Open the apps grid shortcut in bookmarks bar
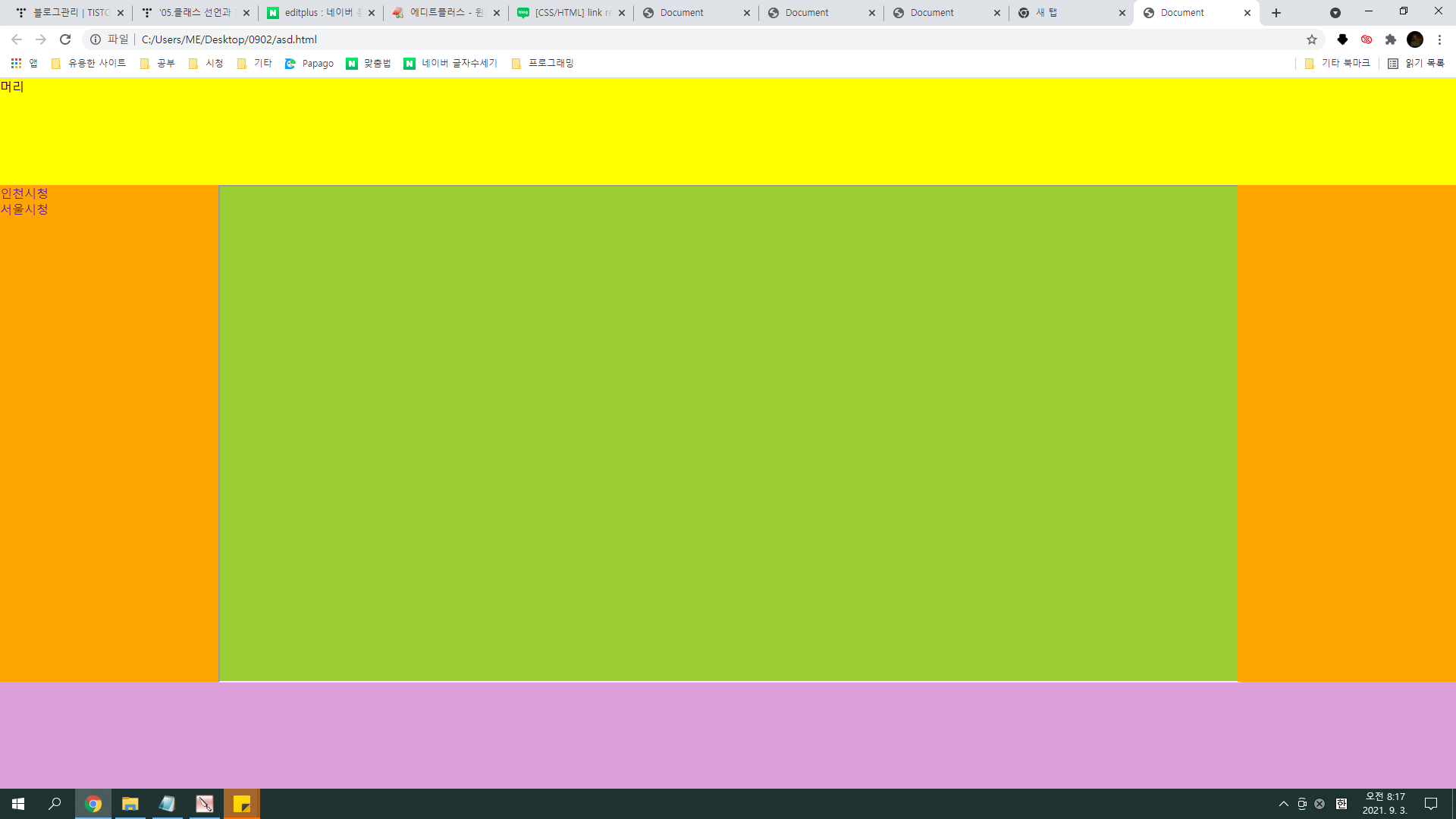This screenshot has height=819, width=1456. click(16, 63)
